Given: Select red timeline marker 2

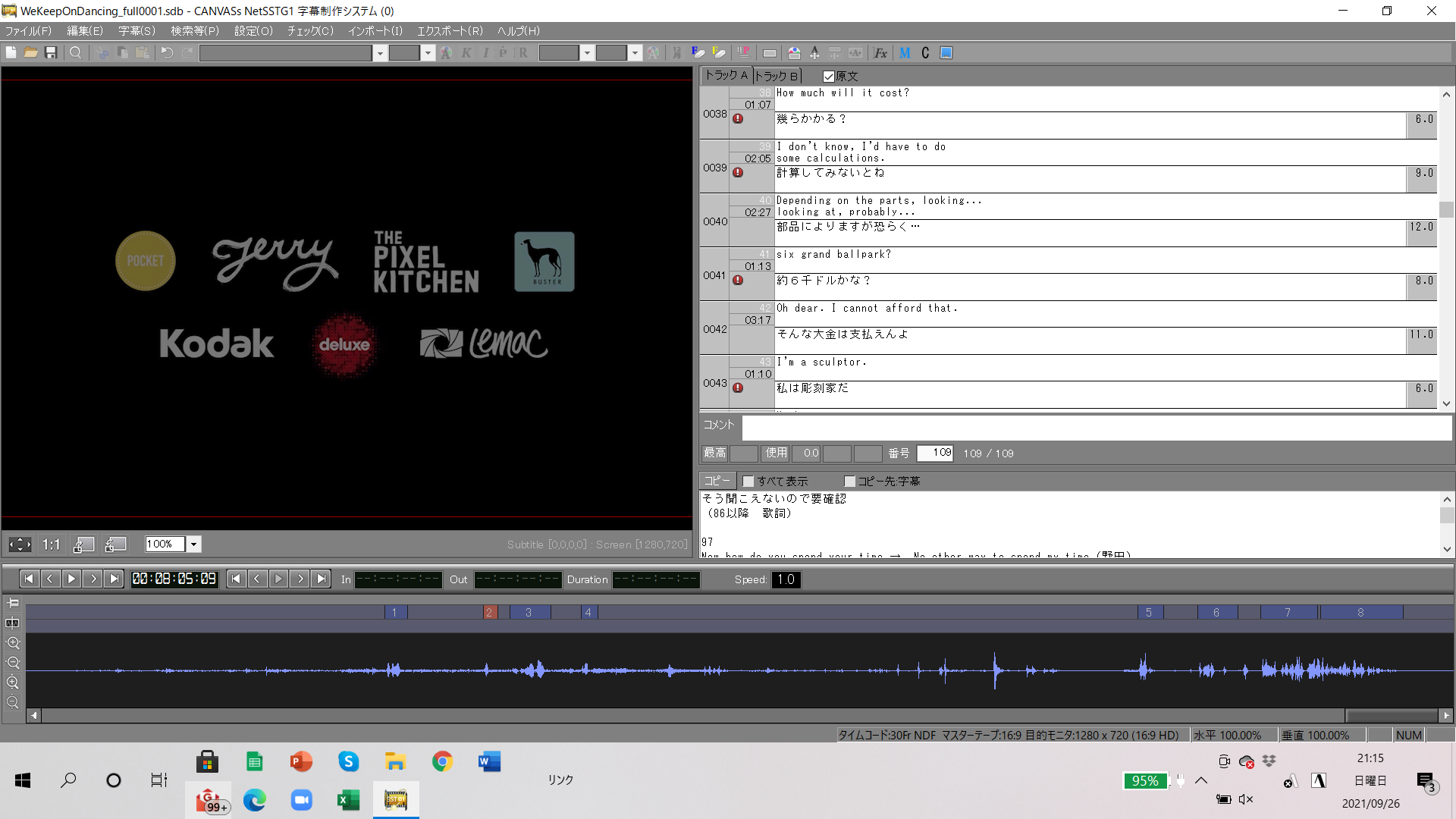Looking at the screenshot, I should [x=490, y=612].
